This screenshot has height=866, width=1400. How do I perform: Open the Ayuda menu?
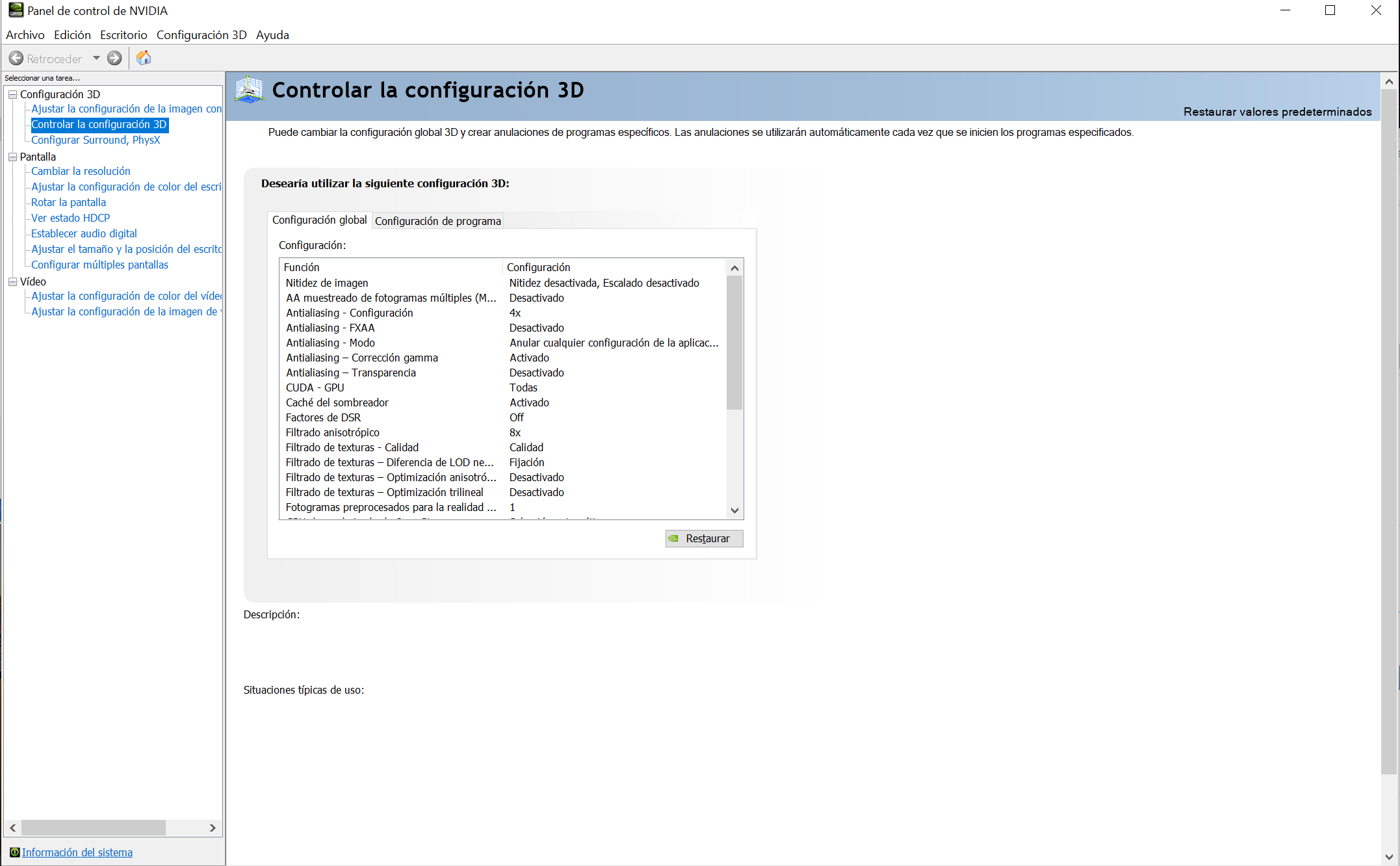(x=272, y=35)
